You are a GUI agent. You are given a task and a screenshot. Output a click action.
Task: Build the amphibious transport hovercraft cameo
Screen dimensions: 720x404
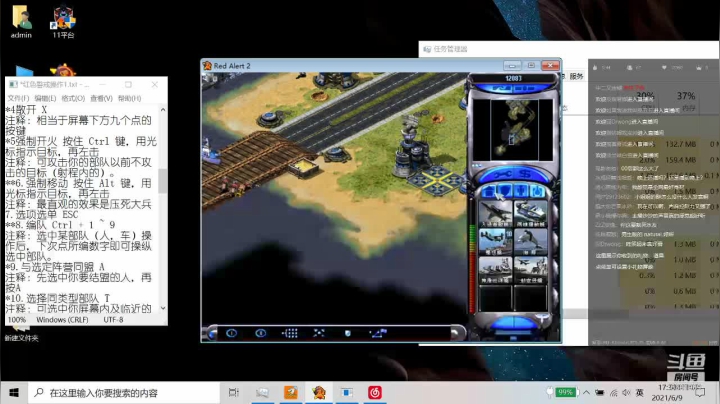pyautogui.click(x=530, y=213)
